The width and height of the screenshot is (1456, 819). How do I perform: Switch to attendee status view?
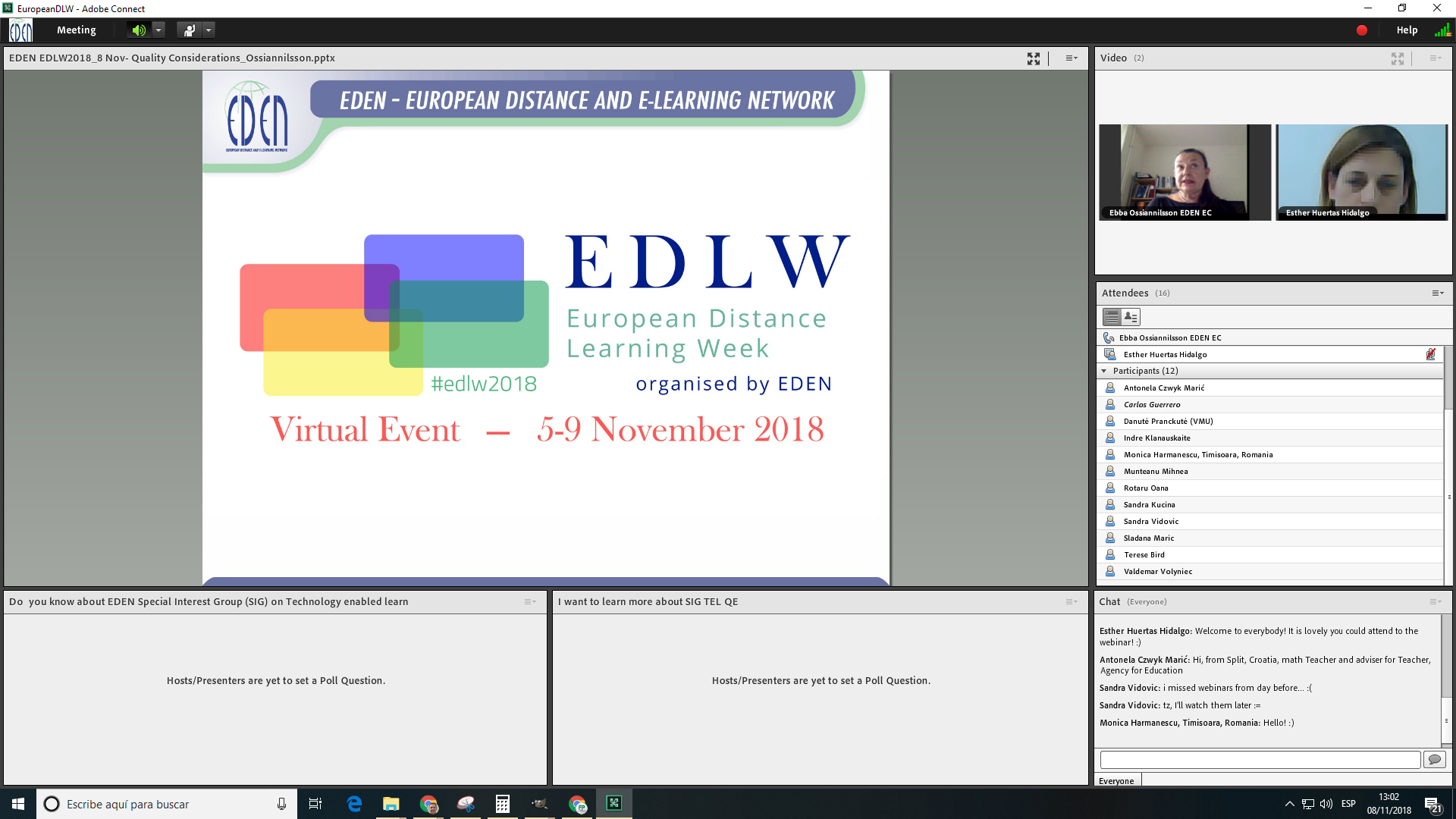pos(1131,317)
